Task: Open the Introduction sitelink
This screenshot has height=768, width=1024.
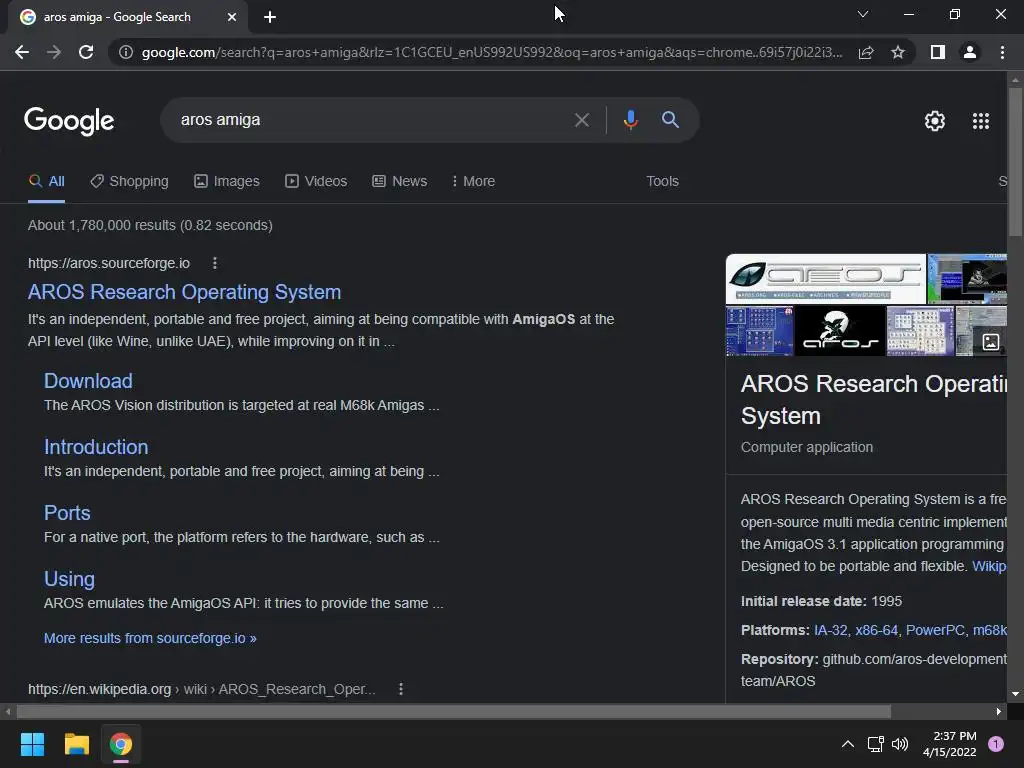Action: click(x=96, y=447)
